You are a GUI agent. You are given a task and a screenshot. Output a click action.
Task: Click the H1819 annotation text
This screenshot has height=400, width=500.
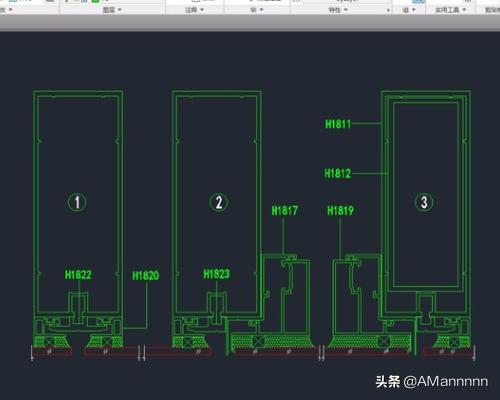pyautogui.click(x=340, y=210)
